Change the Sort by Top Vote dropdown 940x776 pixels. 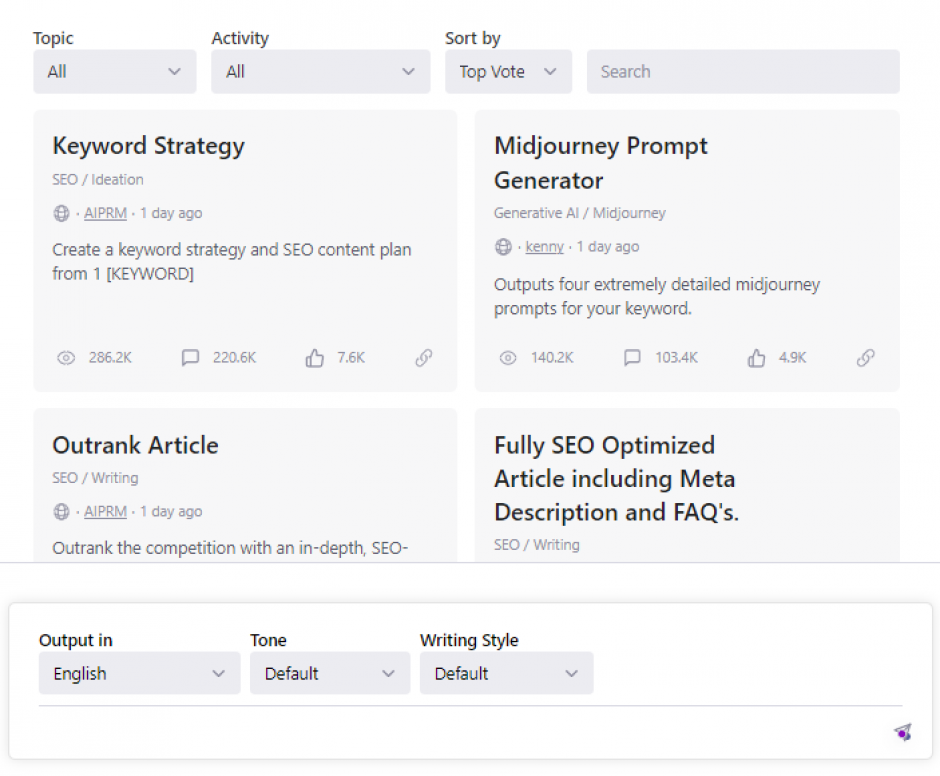pyautogui.click(x=508, y=71)
